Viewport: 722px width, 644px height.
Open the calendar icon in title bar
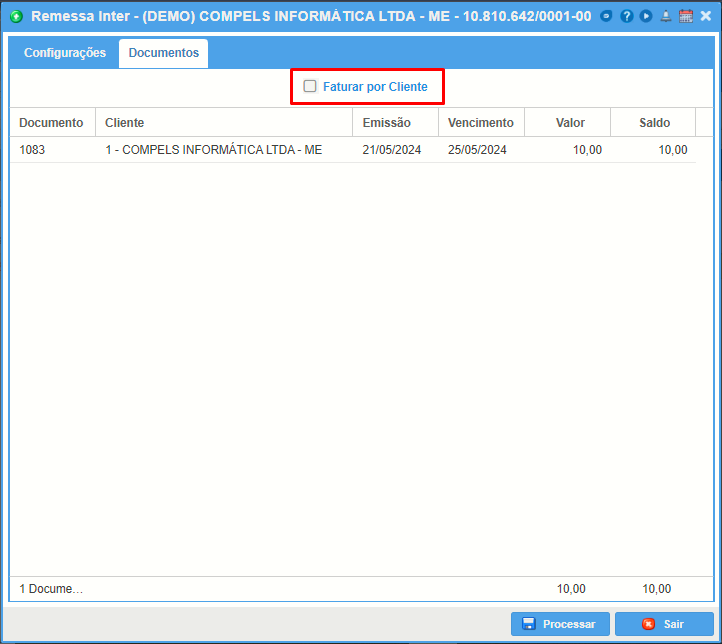click(x=686, y=17)
